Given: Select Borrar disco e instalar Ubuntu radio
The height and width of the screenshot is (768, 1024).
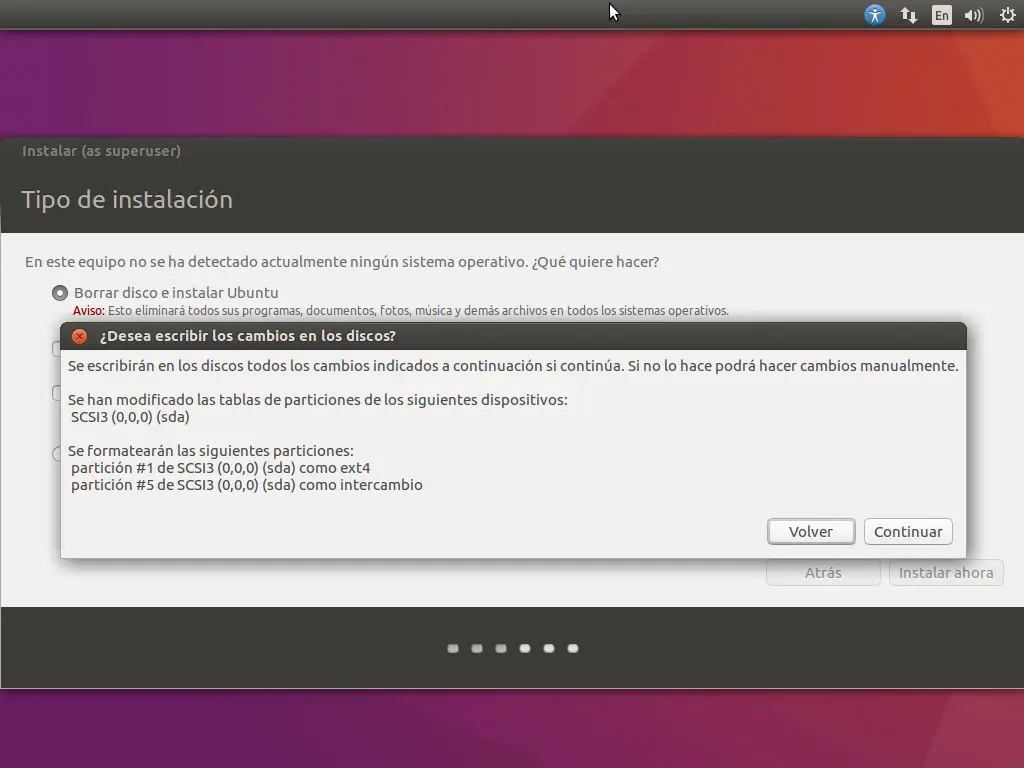Looking at the screenshot, I should pos(60,293).
